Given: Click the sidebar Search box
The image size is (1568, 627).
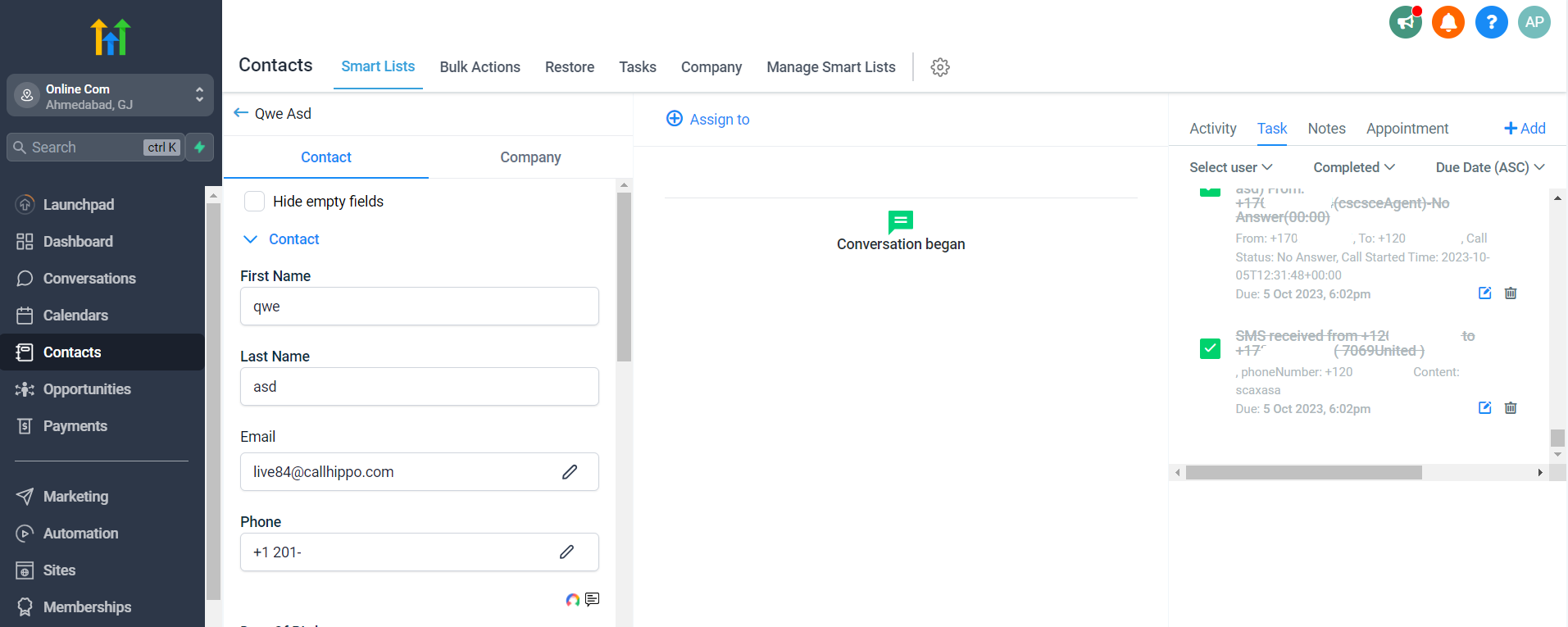Looking at the screenshot, I should 95,148.
